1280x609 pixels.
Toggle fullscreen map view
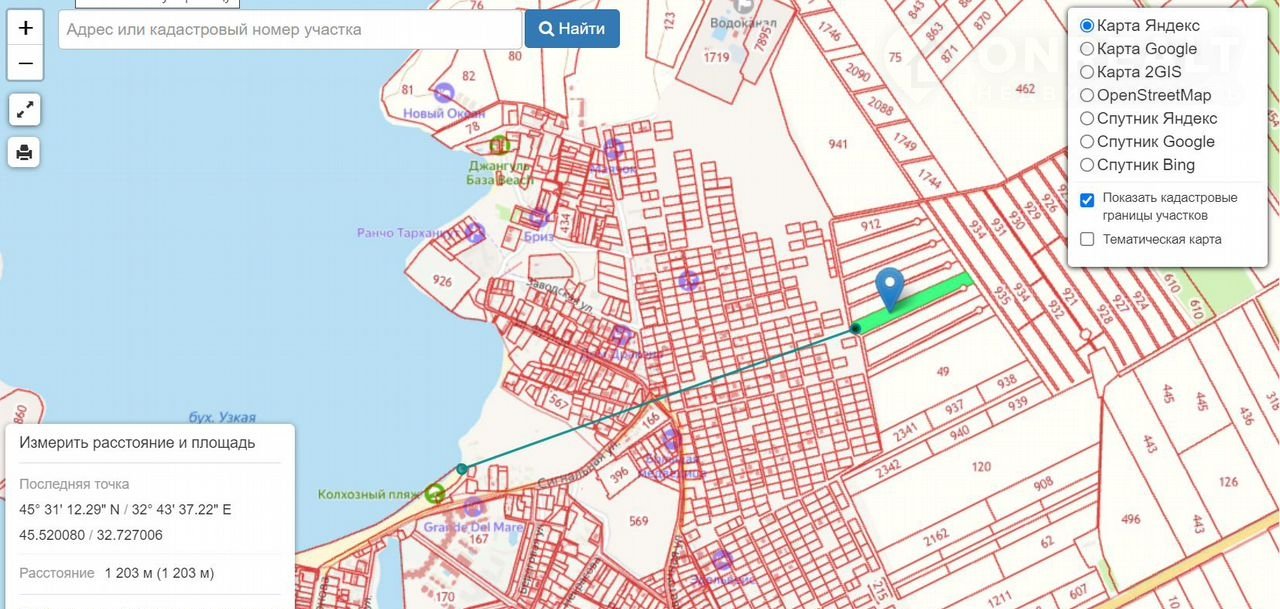tap(25, 109)
